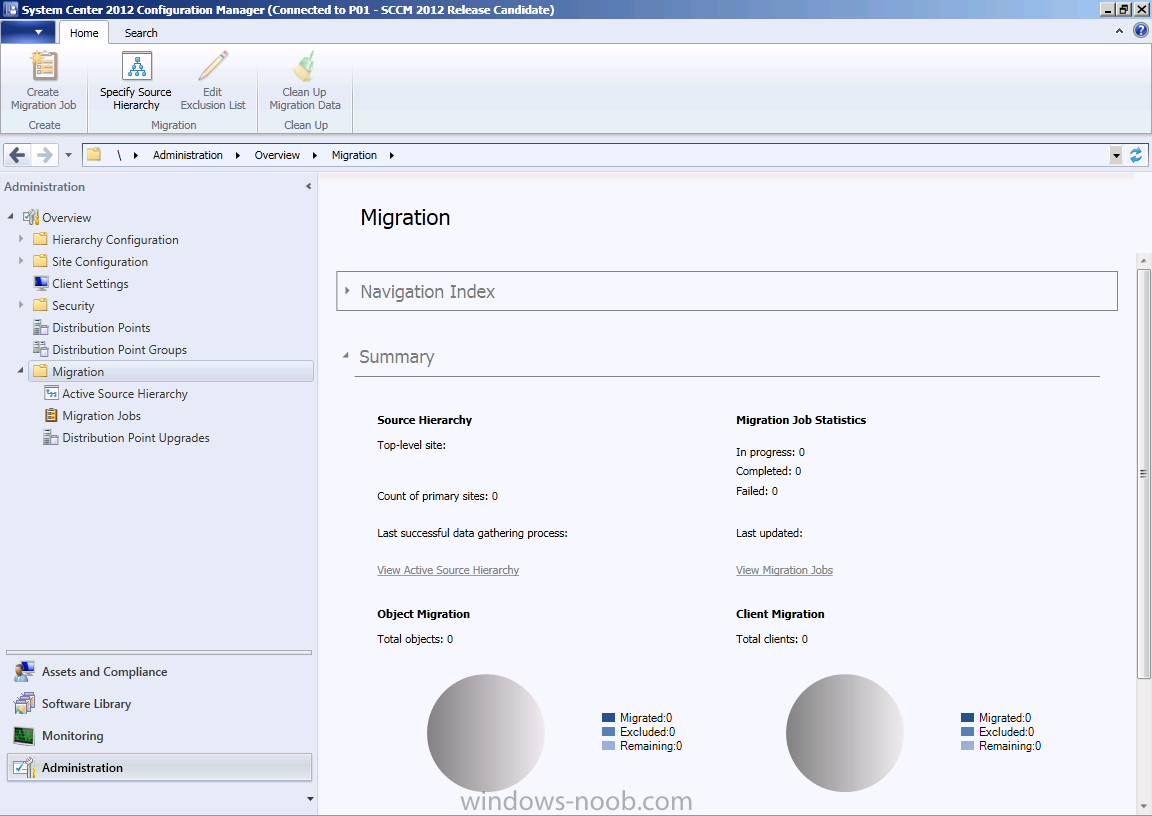This screenshot has width=1152, height=816.
Task: Select Active Source Hierarchy tree item
Action: (x=125, y=394)
